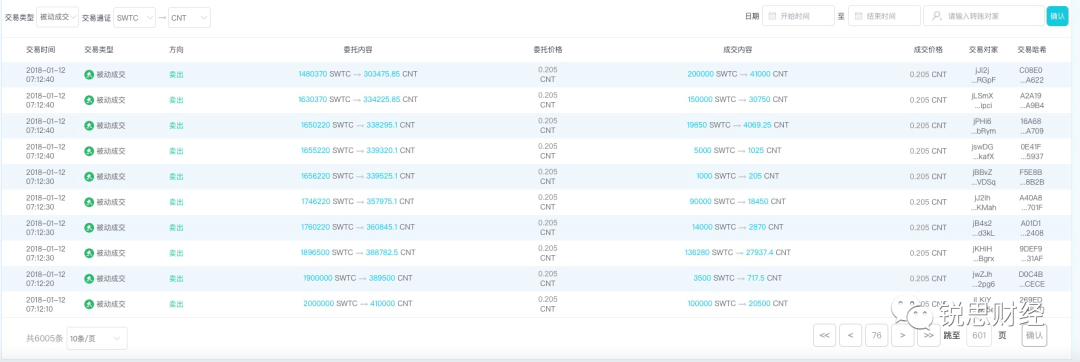This screenshot has height=362, width=1080.
Task: Click the person icon in counterparty search
Action: tap(937, 16)
